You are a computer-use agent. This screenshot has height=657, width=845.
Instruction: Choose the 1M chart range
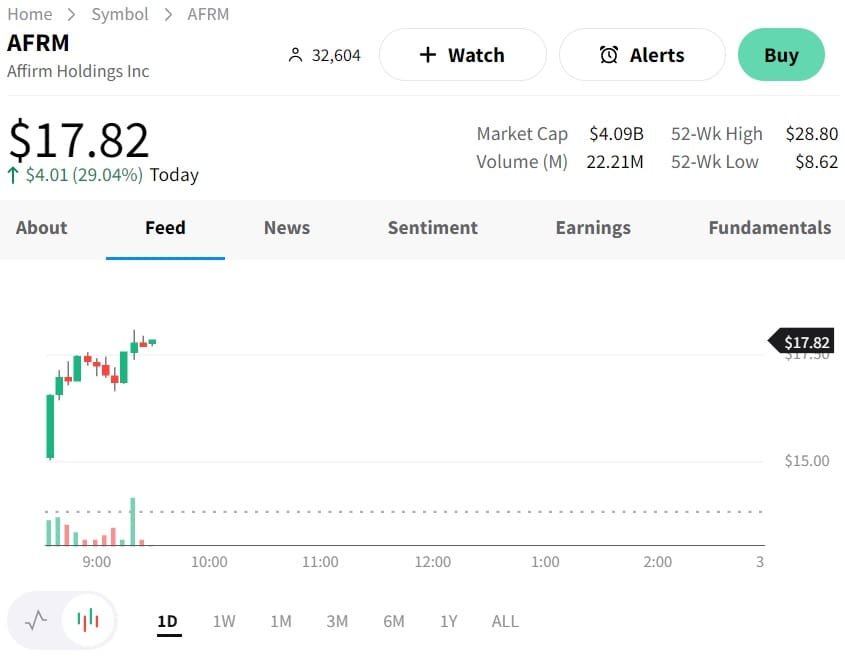coord(281,621)
